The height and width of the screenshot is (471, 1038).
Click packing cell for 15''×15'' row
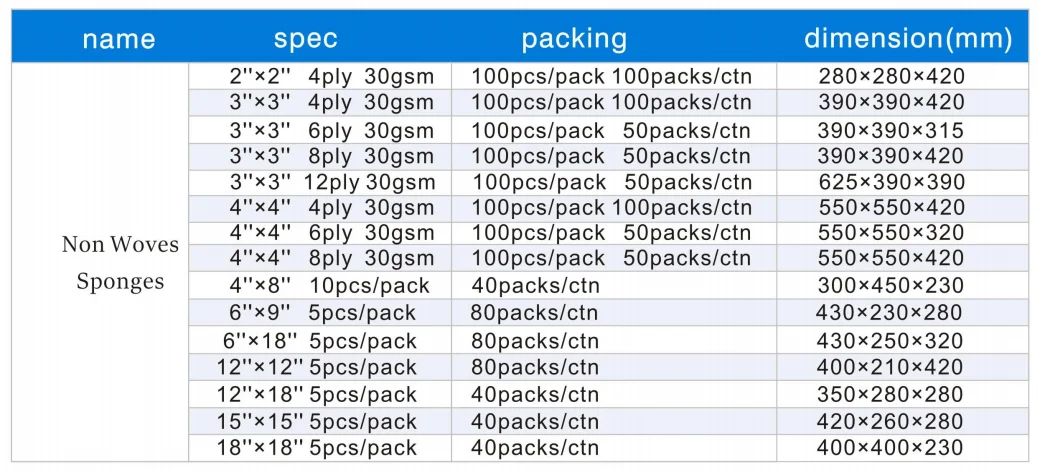[534, 422]
